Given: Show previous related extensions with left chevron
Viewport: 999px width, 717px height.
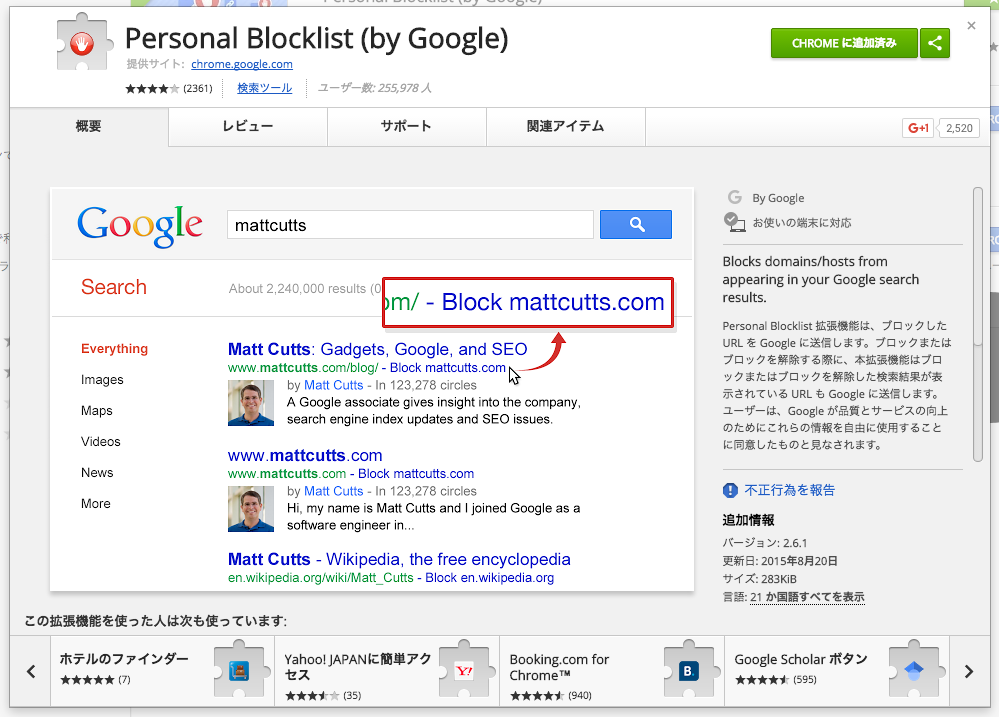Looking at the screenshot, I should coord(31,671).
